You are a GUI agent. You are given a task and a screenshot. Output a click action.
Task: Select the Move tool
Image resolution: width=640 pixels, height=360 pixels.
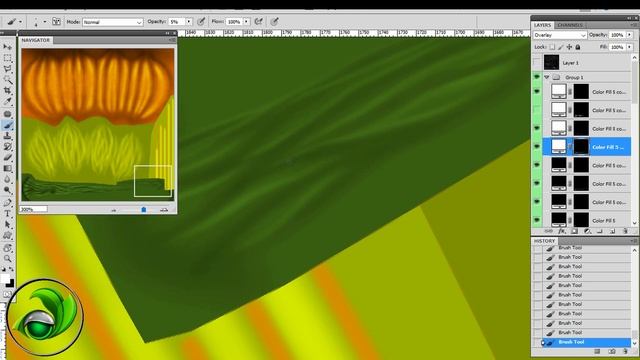7,47
